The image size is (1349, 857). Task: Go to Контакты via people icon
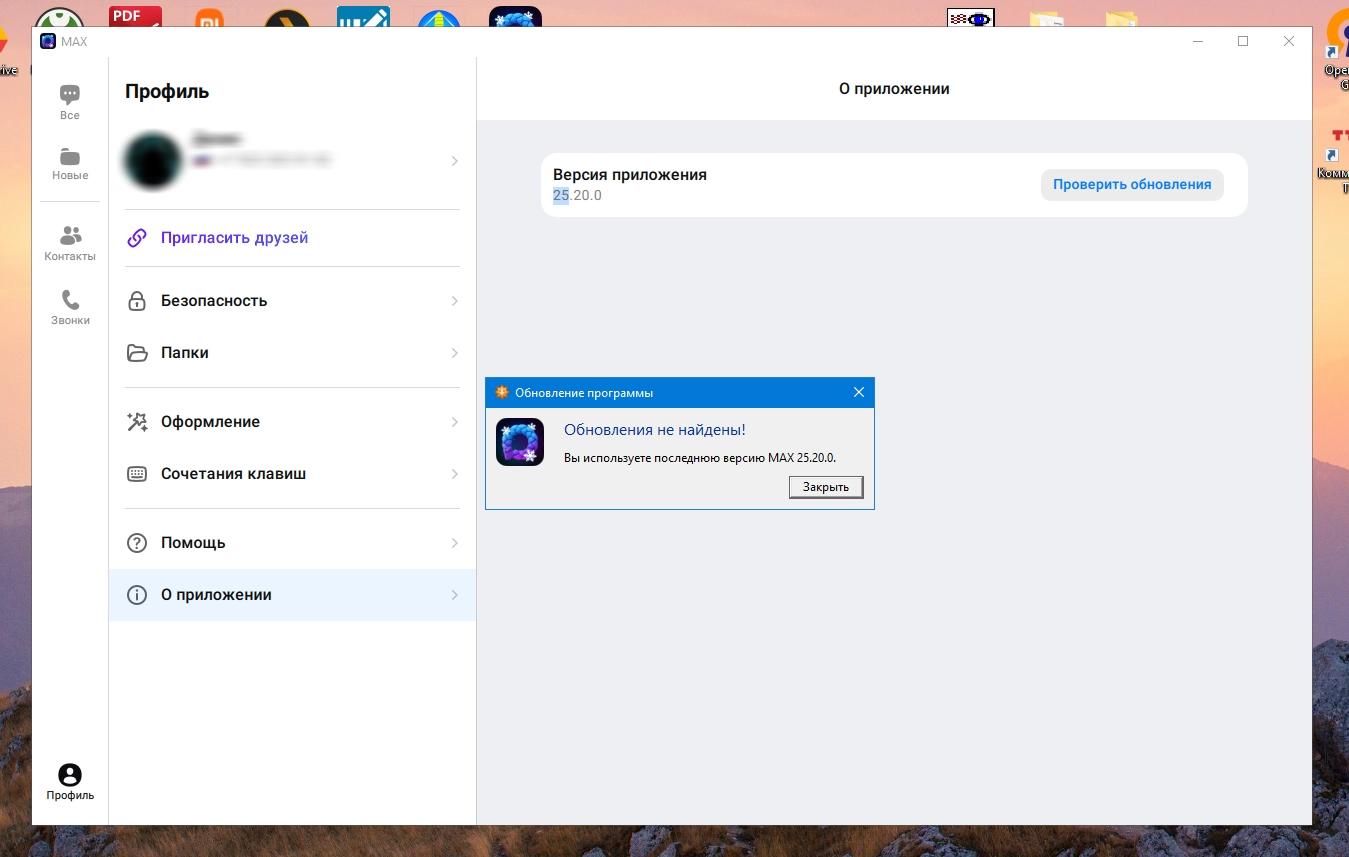[70, 236]
